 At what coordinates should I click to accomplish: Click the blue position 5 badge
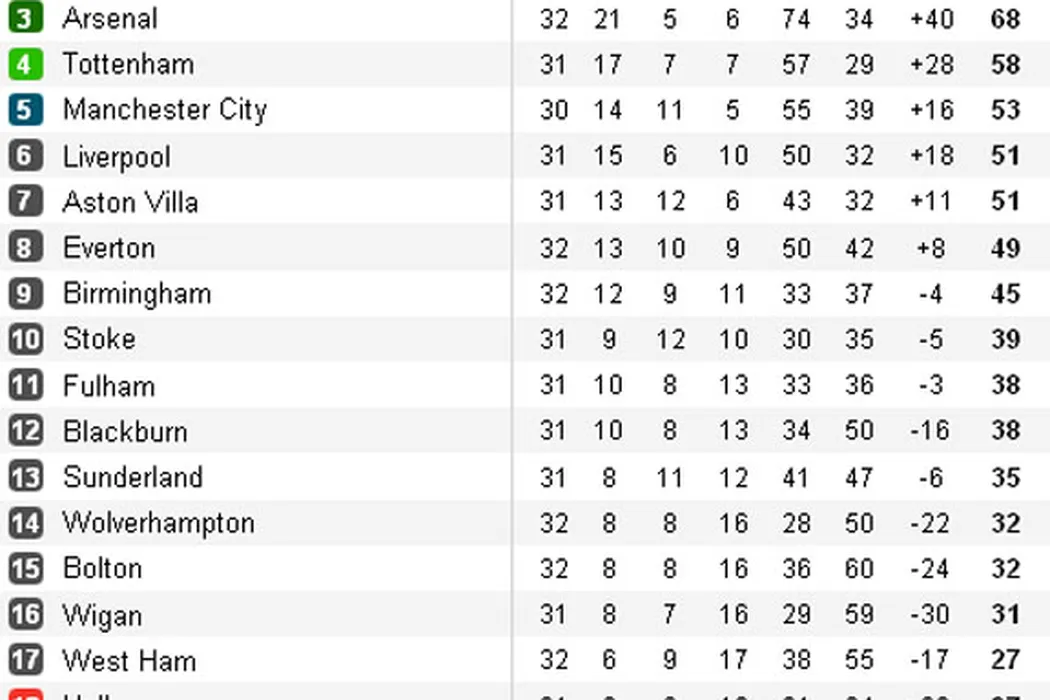[25, 110]
